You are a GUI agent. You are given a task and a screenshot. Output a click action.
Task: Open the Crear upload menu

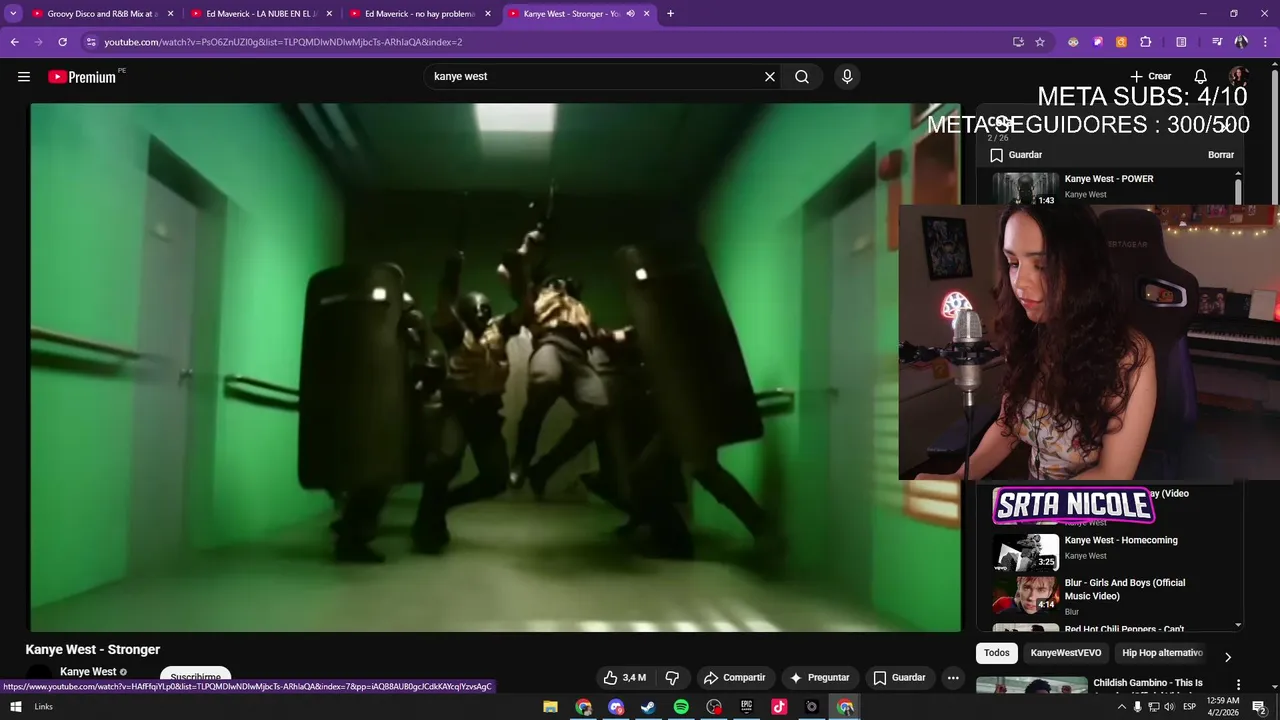[x=1151, y=76]
